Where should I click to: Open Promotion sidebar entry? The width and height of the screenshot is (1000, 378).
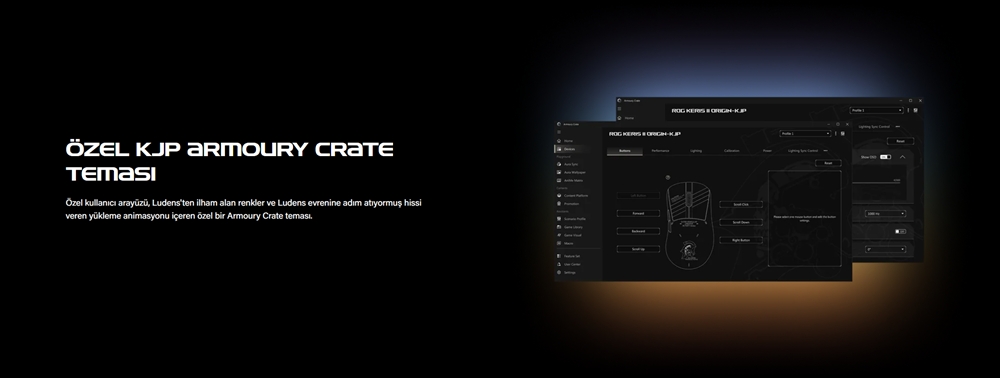[568, 204]
